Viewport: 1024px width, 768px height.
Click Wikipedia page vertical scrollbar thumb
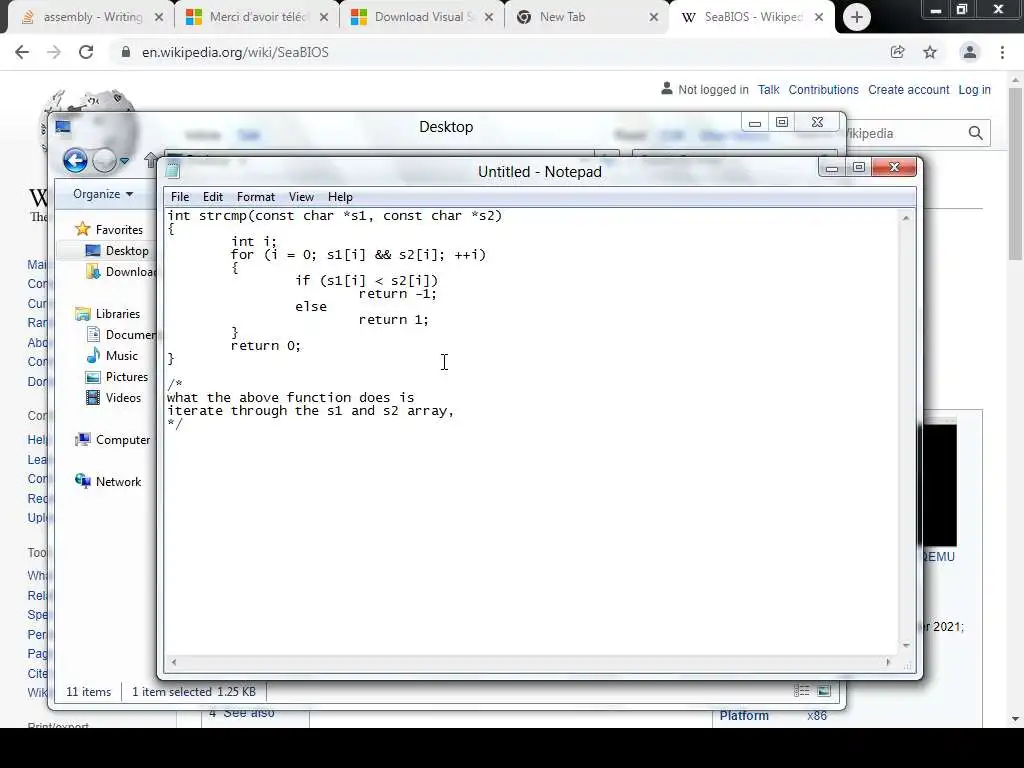pyautogui.click(x=1015, y=173)
